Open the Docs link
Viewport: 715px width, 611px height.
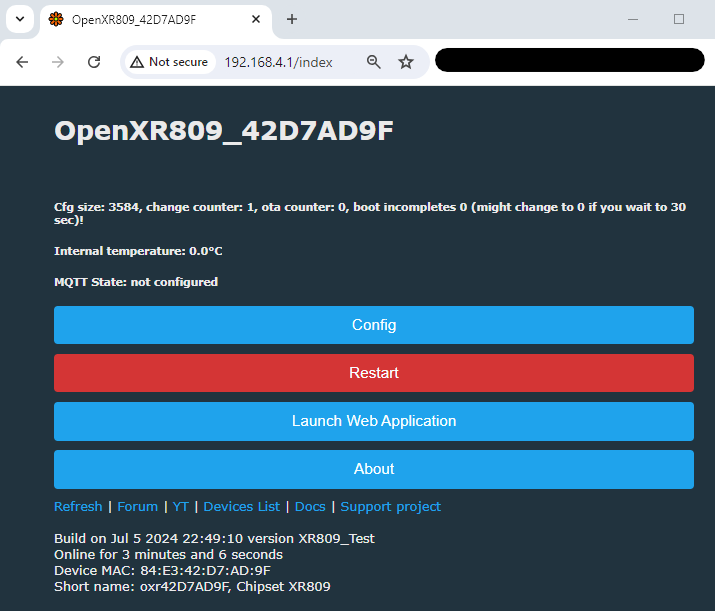[x=310, y=507]
